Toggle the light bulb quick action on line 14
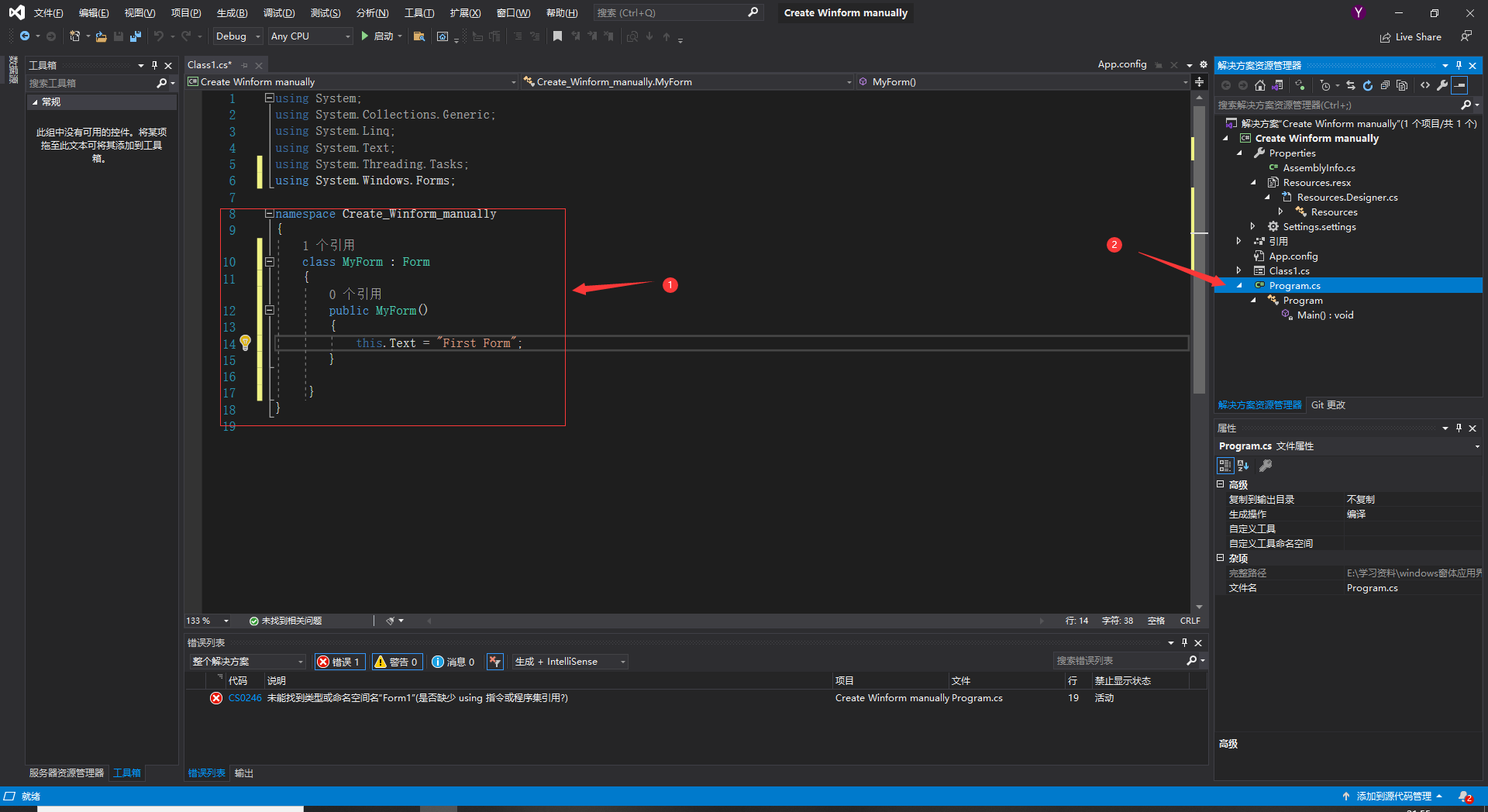Image resolution: width=1488 pixels, height=812 pixels. click(246, 342)
